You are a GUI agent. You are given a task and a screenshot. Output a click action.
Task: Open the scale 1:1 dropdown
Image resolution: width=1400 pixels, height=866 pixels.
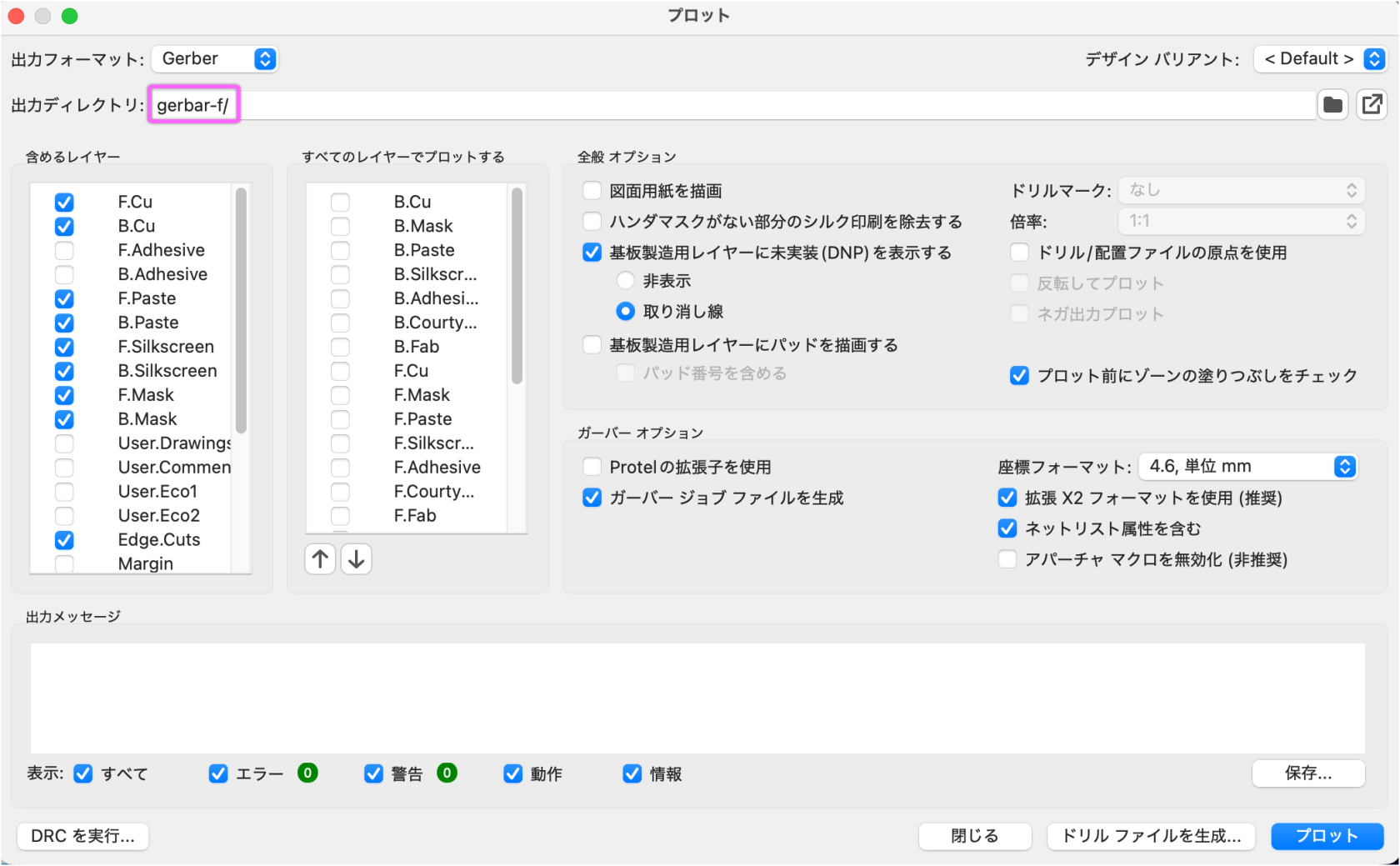pyautogui.click(x=1242, y=221)
